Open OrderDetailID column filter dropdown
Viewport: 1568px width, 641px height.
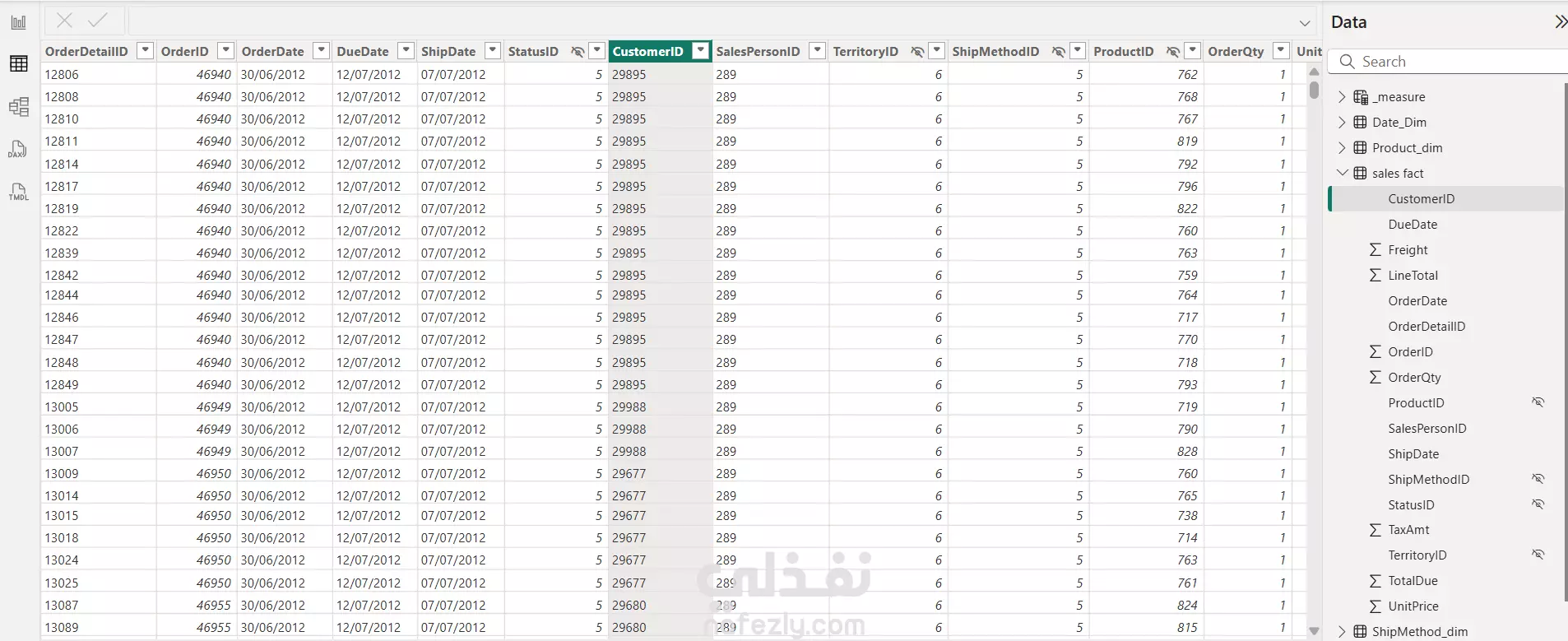click(x=146, y=51)
